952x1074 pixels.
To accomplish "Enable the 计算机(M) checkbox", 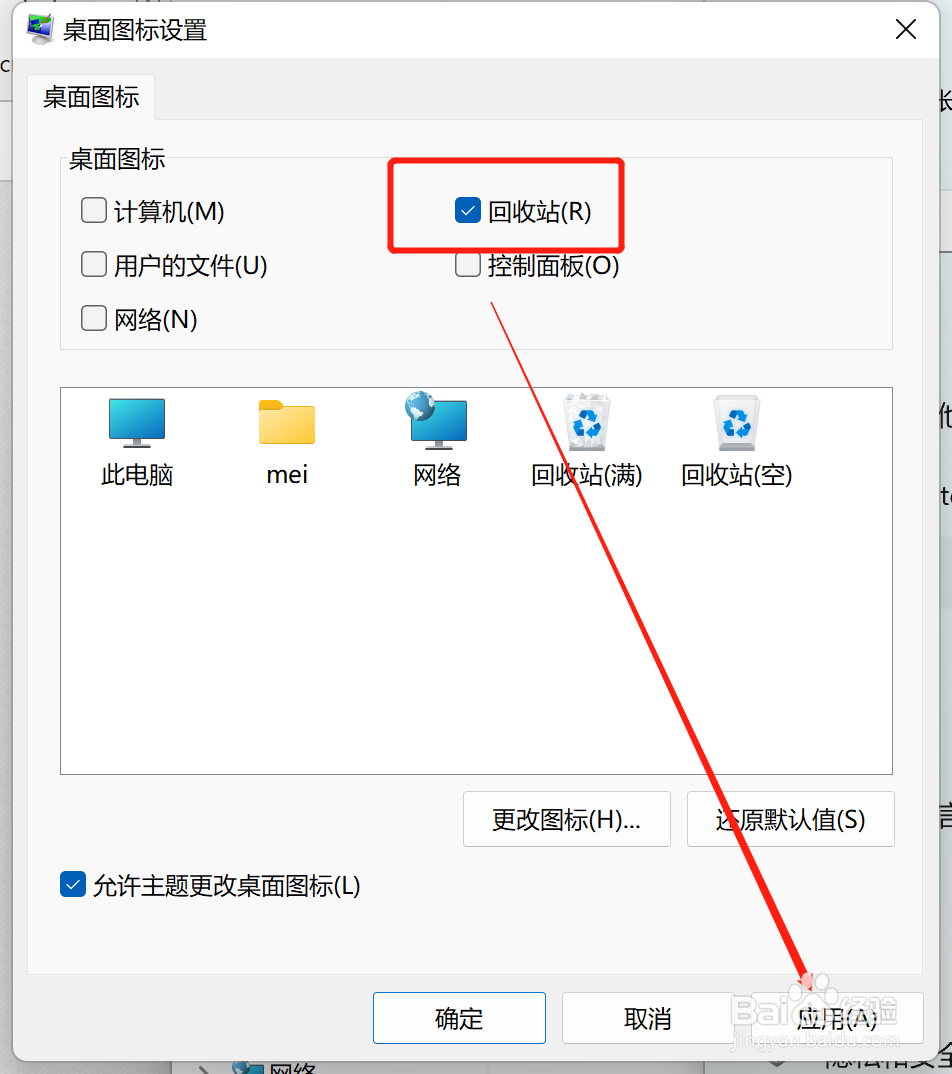I will [94, 211].
